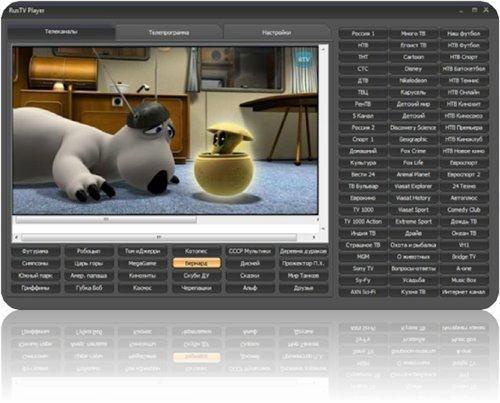Select the MegaGame button
This screenshot has height=403, width=500.
[x=142, y=263]
